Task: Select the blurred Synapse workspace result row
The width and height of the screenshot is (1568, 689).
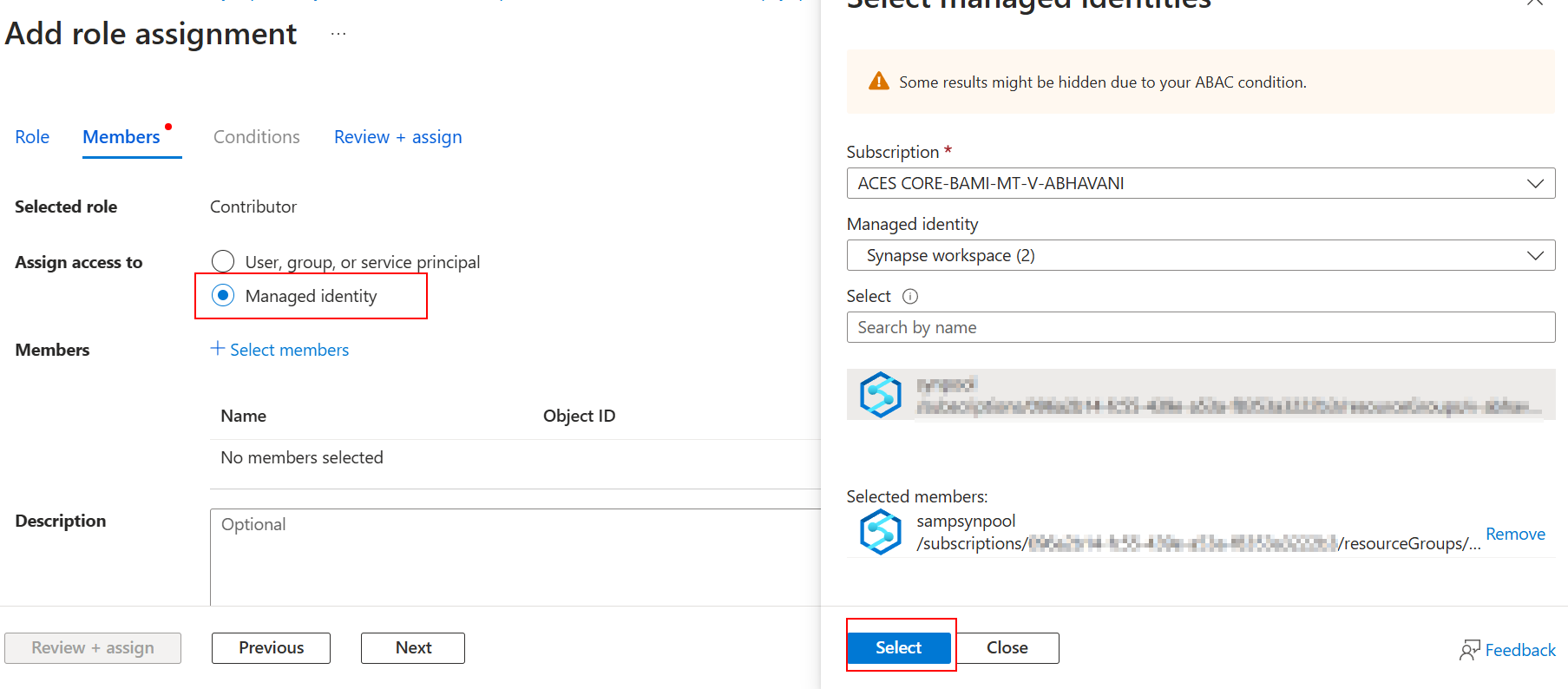Action: click(1200, 395)
